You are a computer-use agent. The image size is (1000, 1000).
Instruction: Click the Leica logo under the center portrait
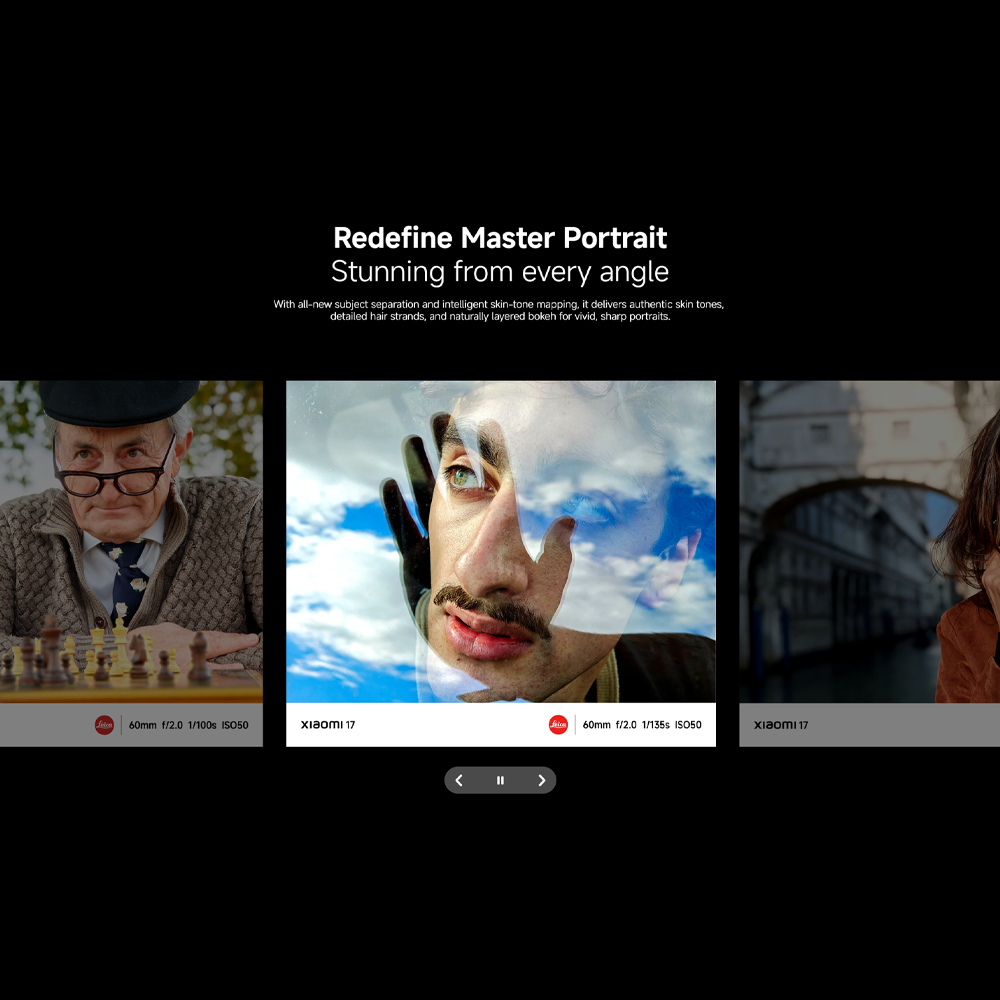pyautogui.click(x=558, y=725)
